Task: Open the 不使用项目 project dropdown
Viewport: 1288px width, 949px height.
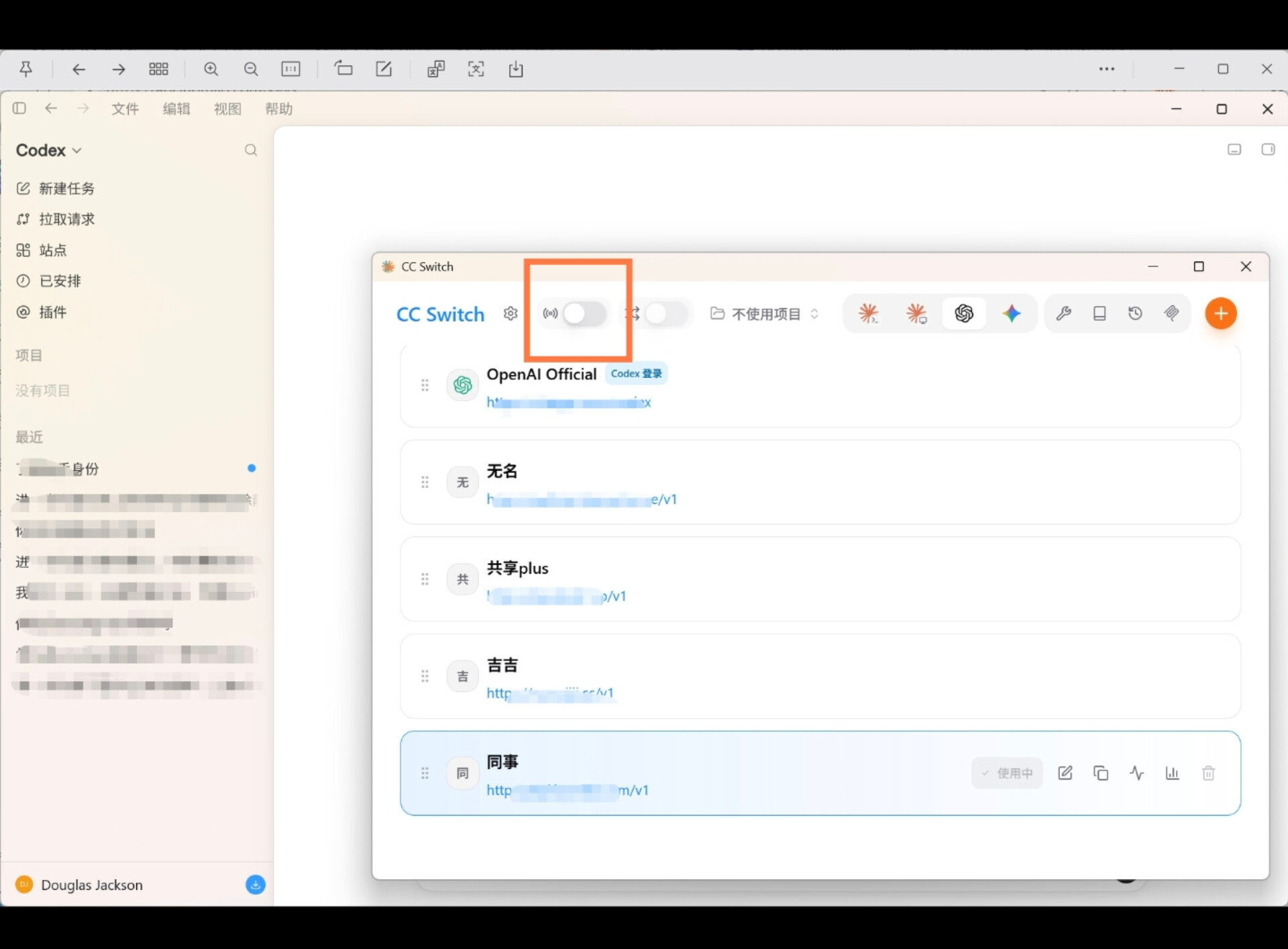Action: point(765,313)
